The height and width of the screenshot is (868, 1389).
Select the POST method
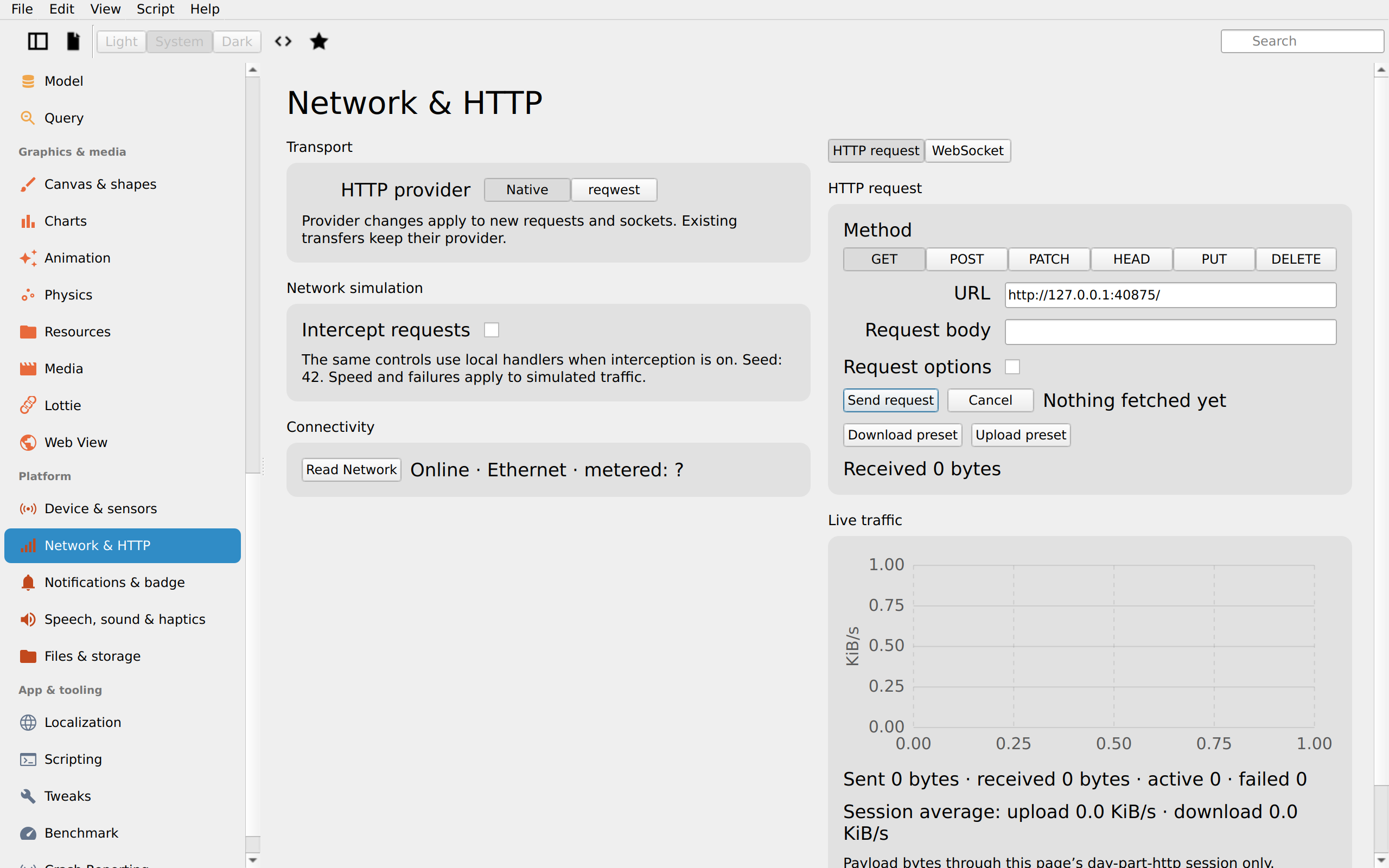click(x=966, y=259)
